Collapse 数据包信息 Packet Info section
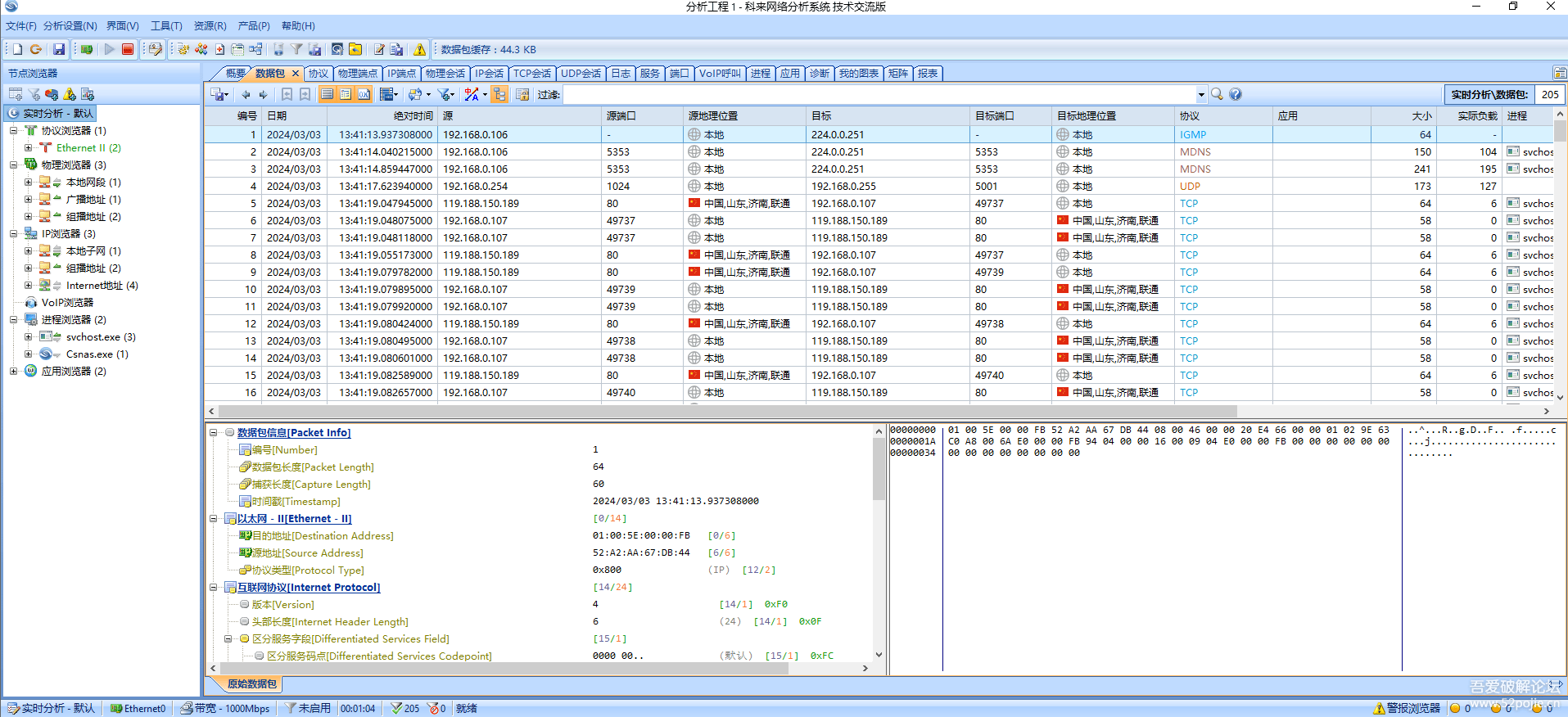 tap(214, 432)
